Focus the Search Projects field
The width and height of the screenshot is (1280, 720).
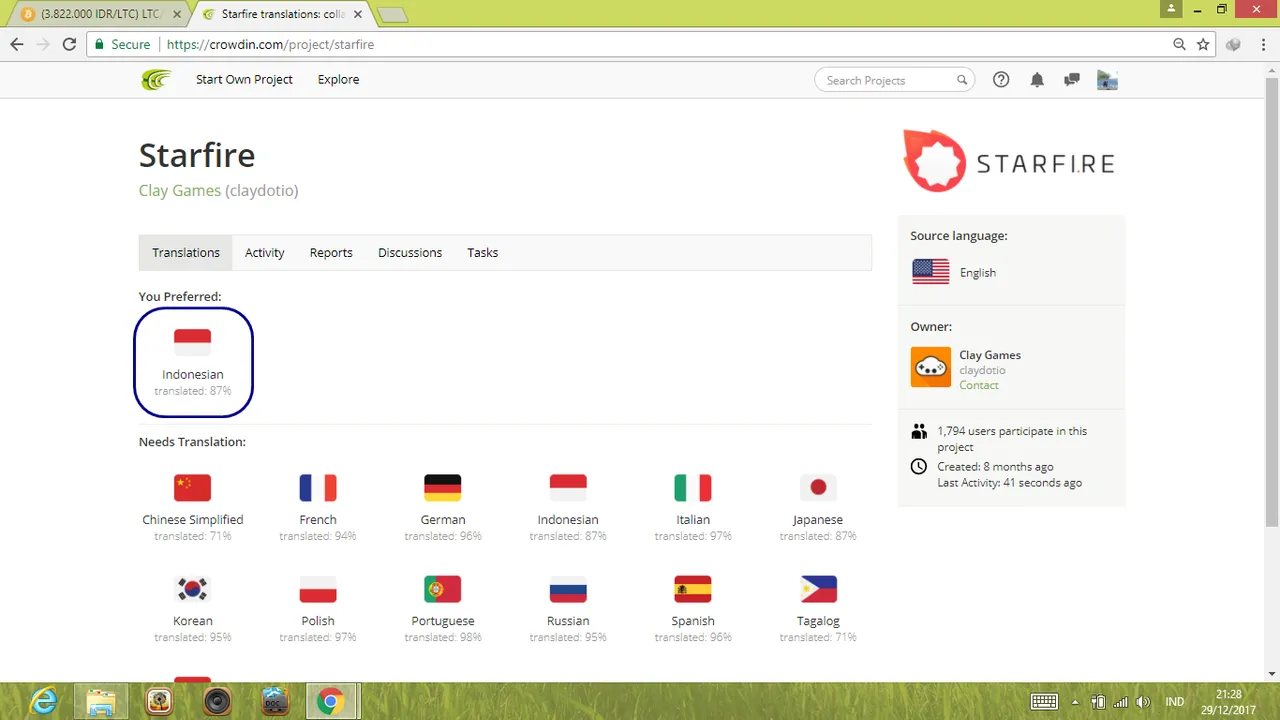pyautogui.click(x=894, y=80)
